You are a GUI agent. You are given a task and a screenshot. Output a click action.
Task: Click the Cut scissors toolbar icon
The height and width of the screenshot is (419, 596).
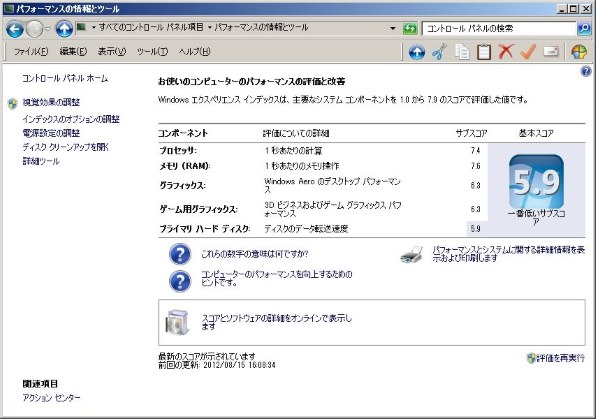click(x=439, y=52)
